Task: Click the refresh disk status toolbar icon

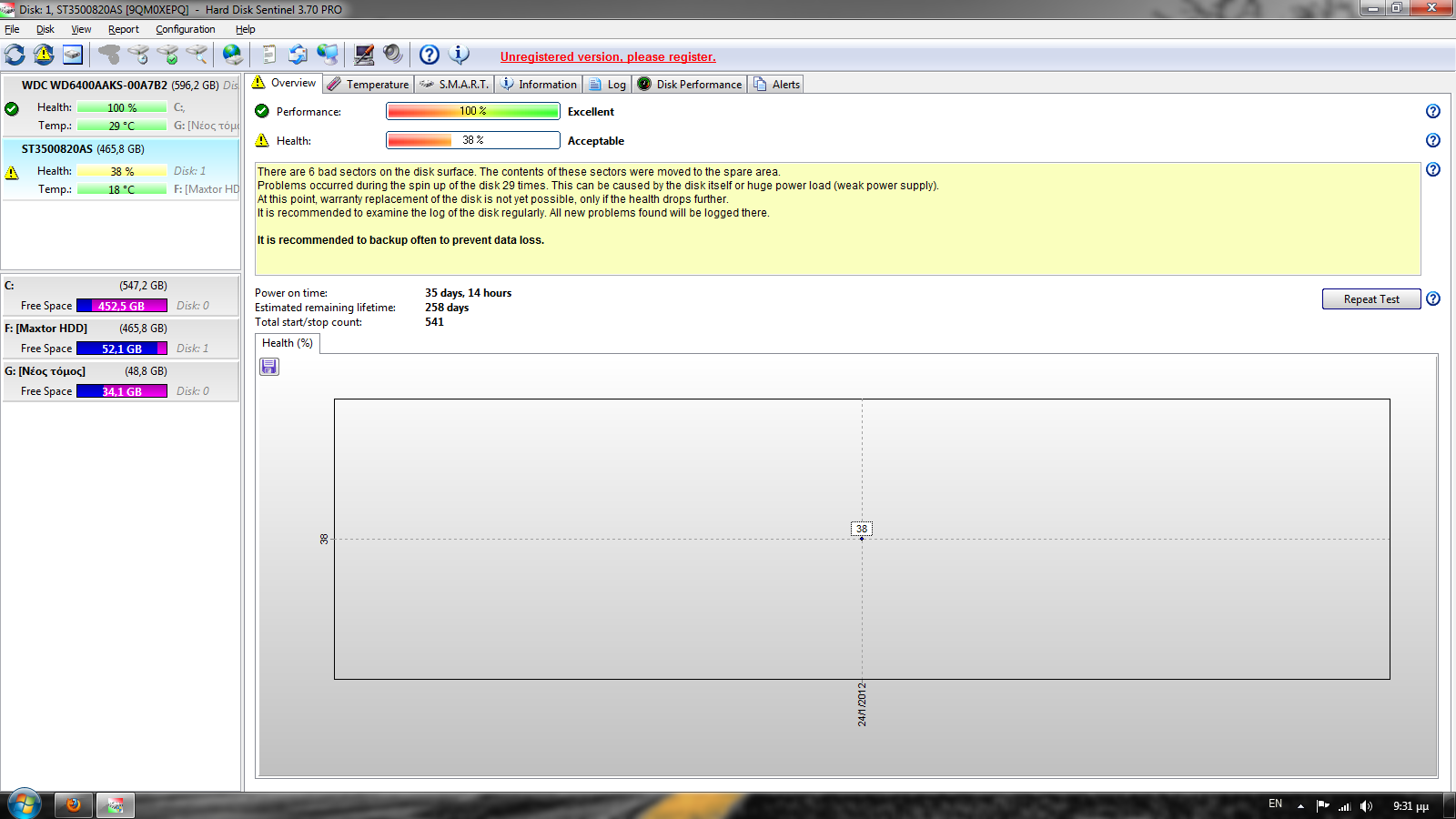Action: (15, 55)
